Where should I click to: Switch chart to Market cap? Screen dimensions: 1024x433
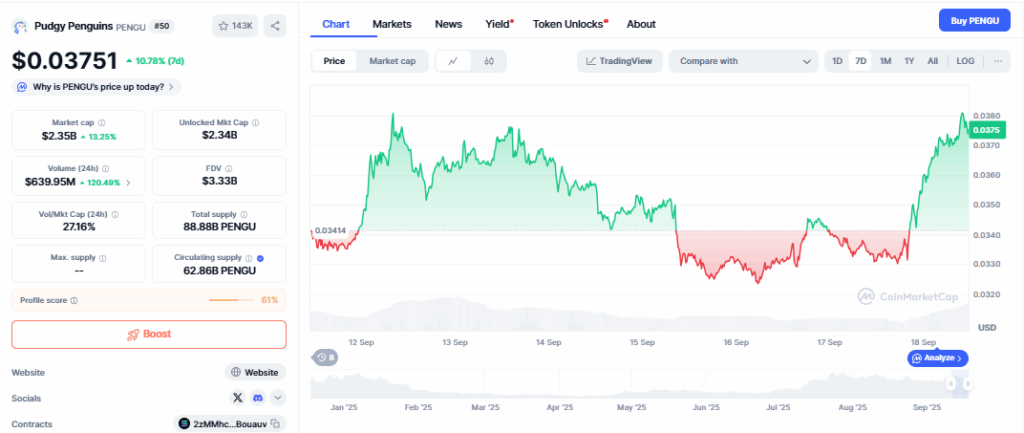click(x=392, y=61)
